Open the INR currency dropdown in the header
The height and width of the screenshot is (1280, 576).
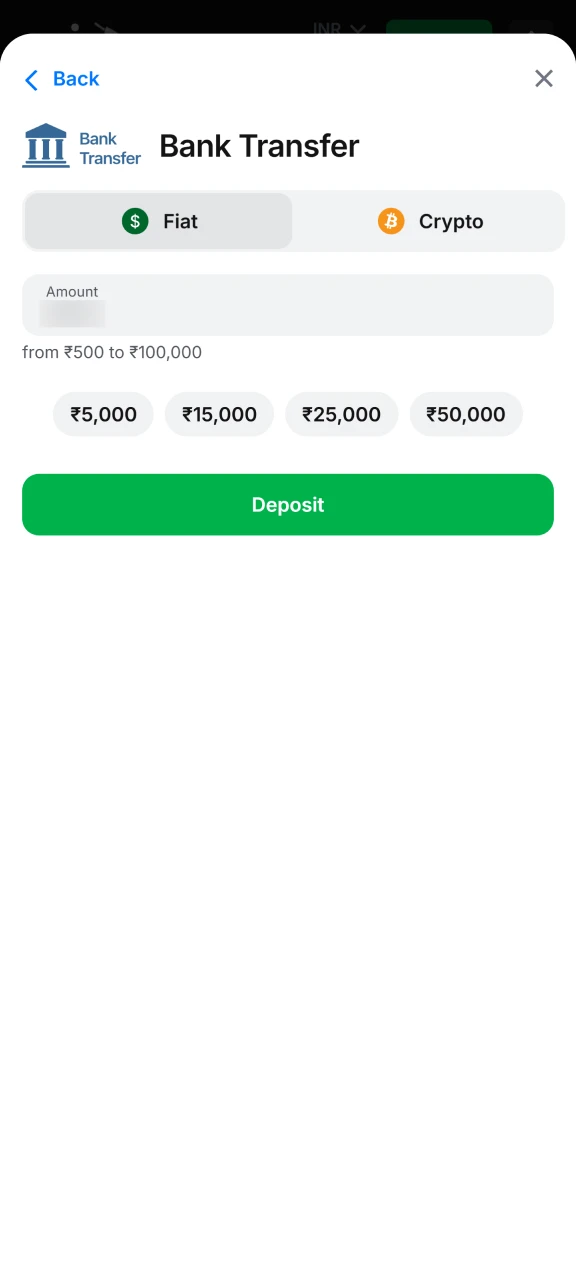[338, 28]
